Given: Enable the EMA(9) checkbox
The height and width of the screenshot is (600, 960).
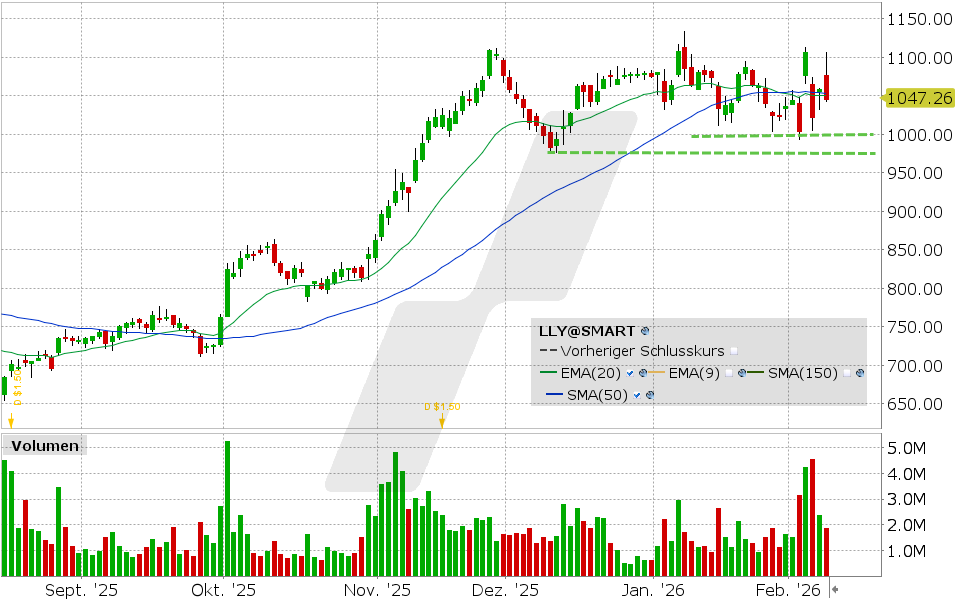Looking at the screenshot, I should [x=729, y=373].
